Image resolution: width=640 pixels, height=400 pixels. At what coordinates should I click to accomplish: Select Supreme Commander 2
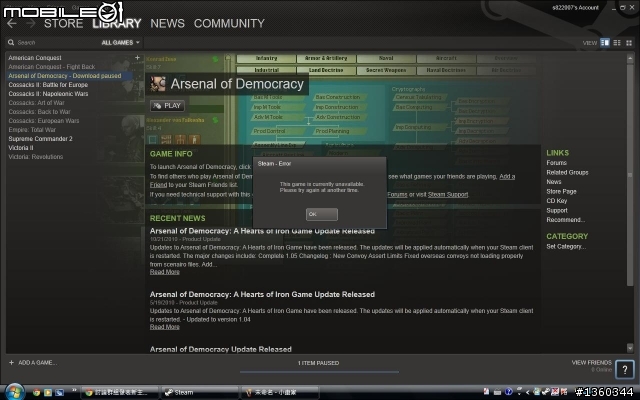point(40,139)
